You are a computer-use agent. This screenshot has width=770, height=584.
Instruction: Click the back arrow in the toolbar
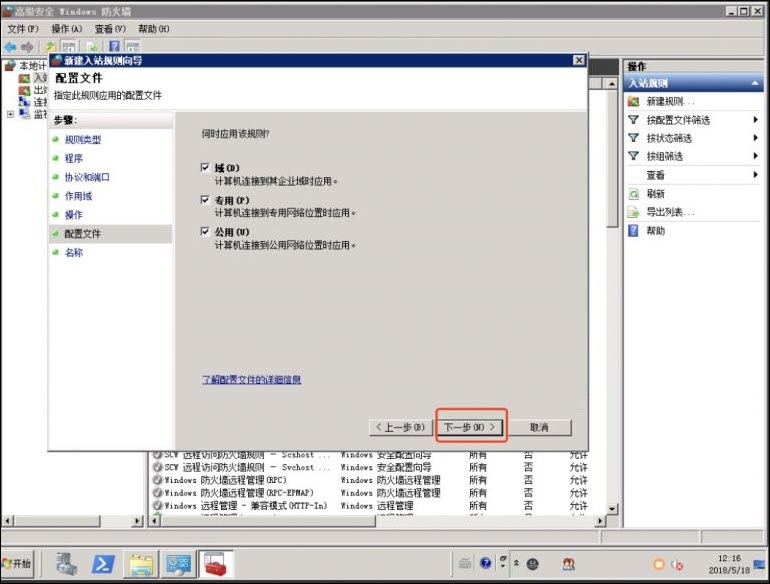(10, 47)
